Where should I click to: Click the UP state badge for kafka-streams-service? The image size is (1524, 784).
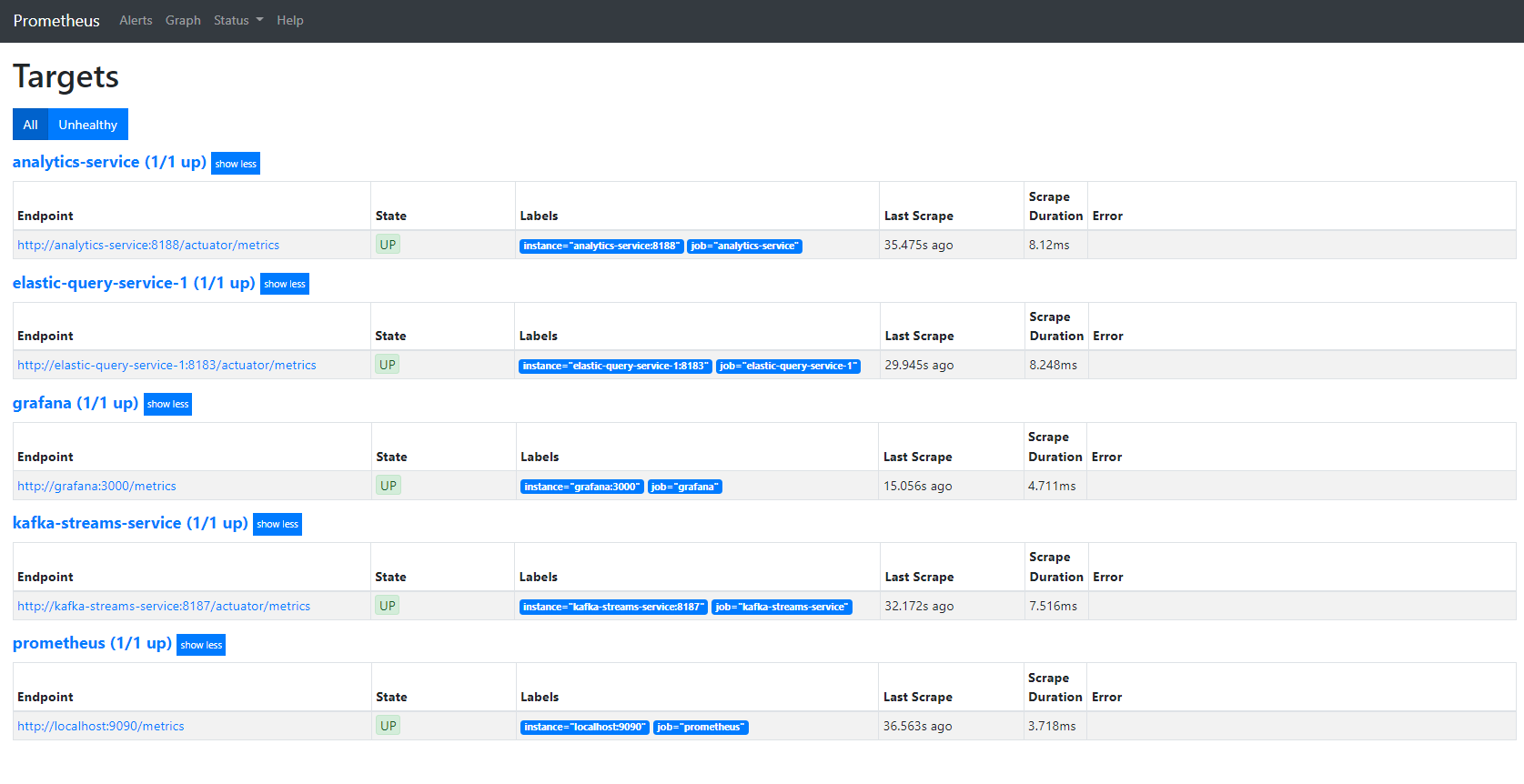coord(388,606)
